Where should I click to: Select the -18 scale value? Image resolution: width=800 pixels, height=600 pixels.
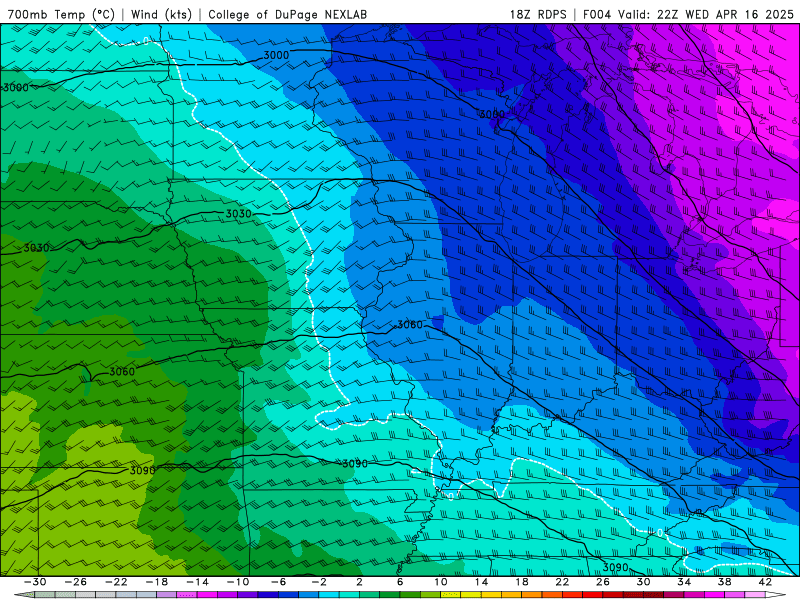pos(157,582)
